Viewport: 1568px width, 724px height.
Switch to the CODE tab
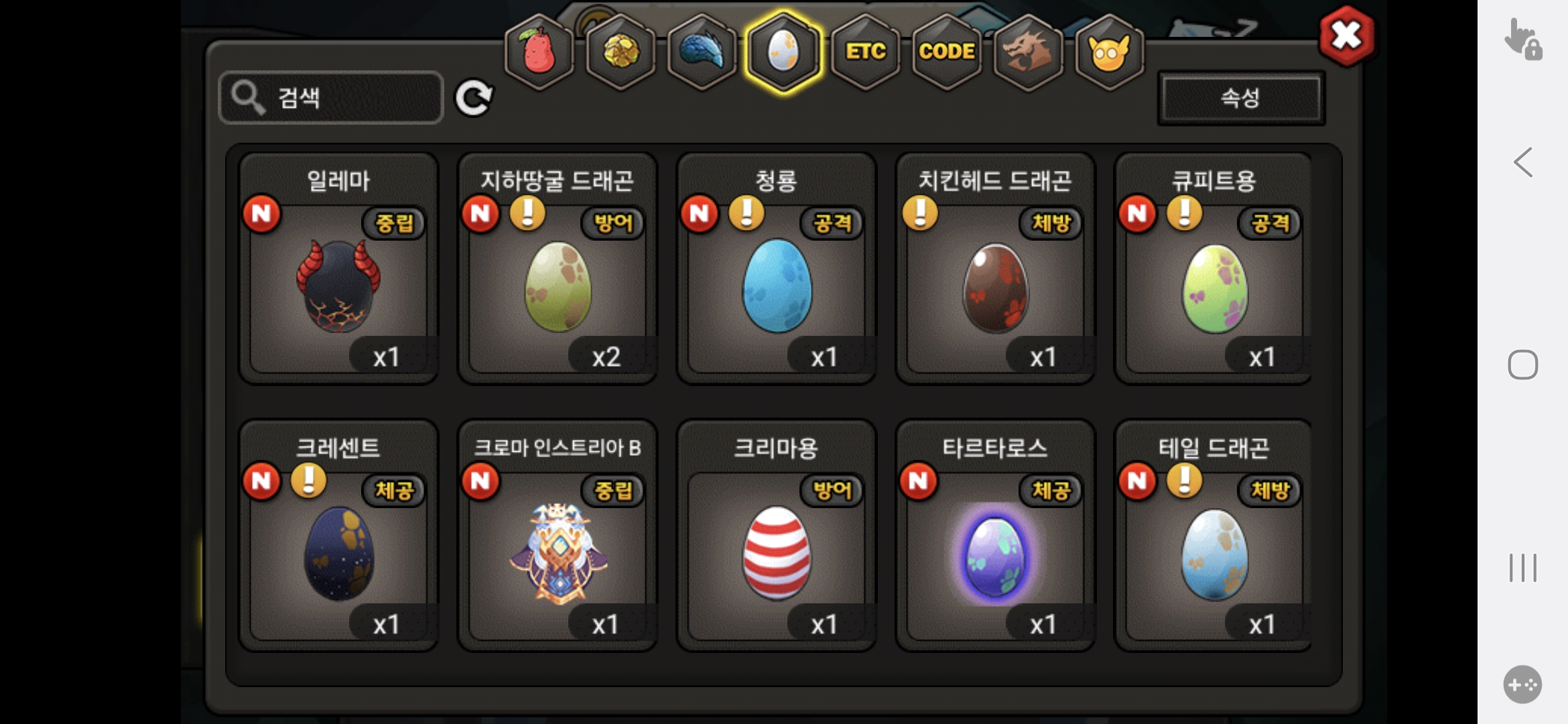(947, 52)
